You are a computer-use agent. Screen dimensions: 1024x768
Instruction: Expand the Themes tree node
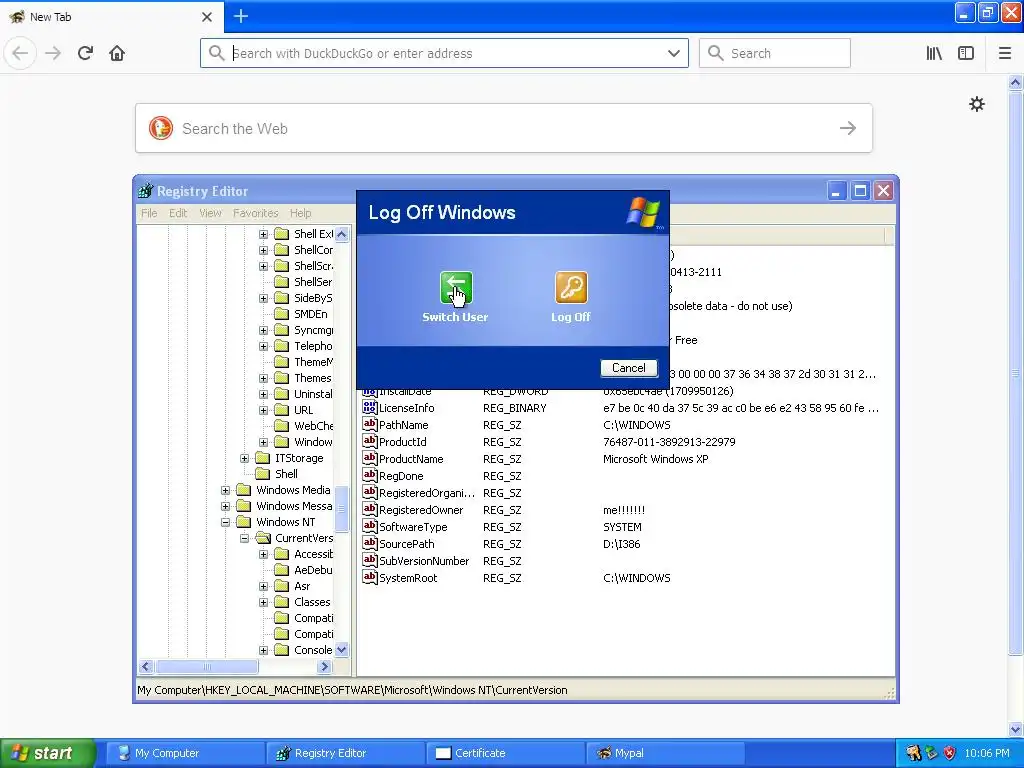(x=263, y=378)
